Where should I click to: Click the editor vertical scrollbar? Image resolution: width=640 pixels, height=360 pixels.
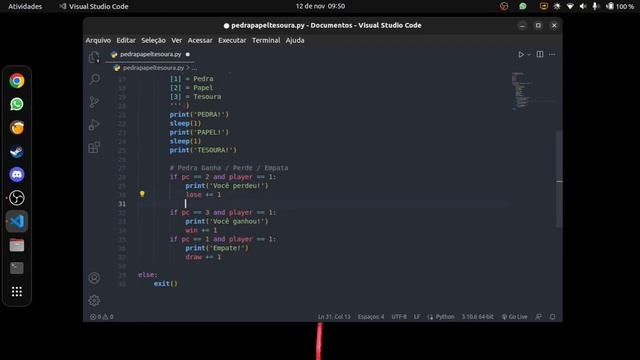[559, 180]
